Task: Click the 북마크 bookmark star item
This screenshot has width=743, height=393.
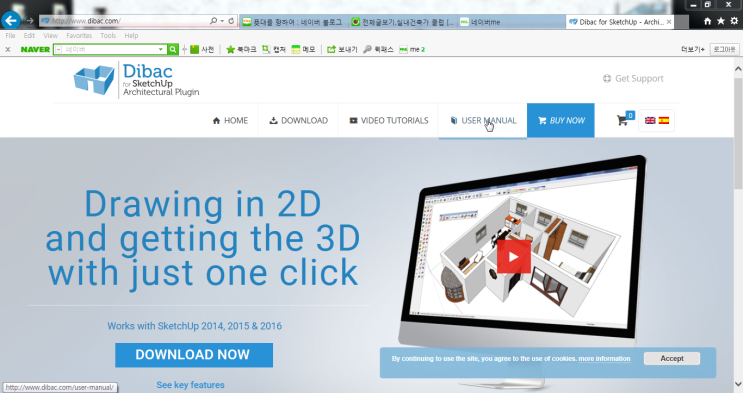Action: [x=241, y=49]
